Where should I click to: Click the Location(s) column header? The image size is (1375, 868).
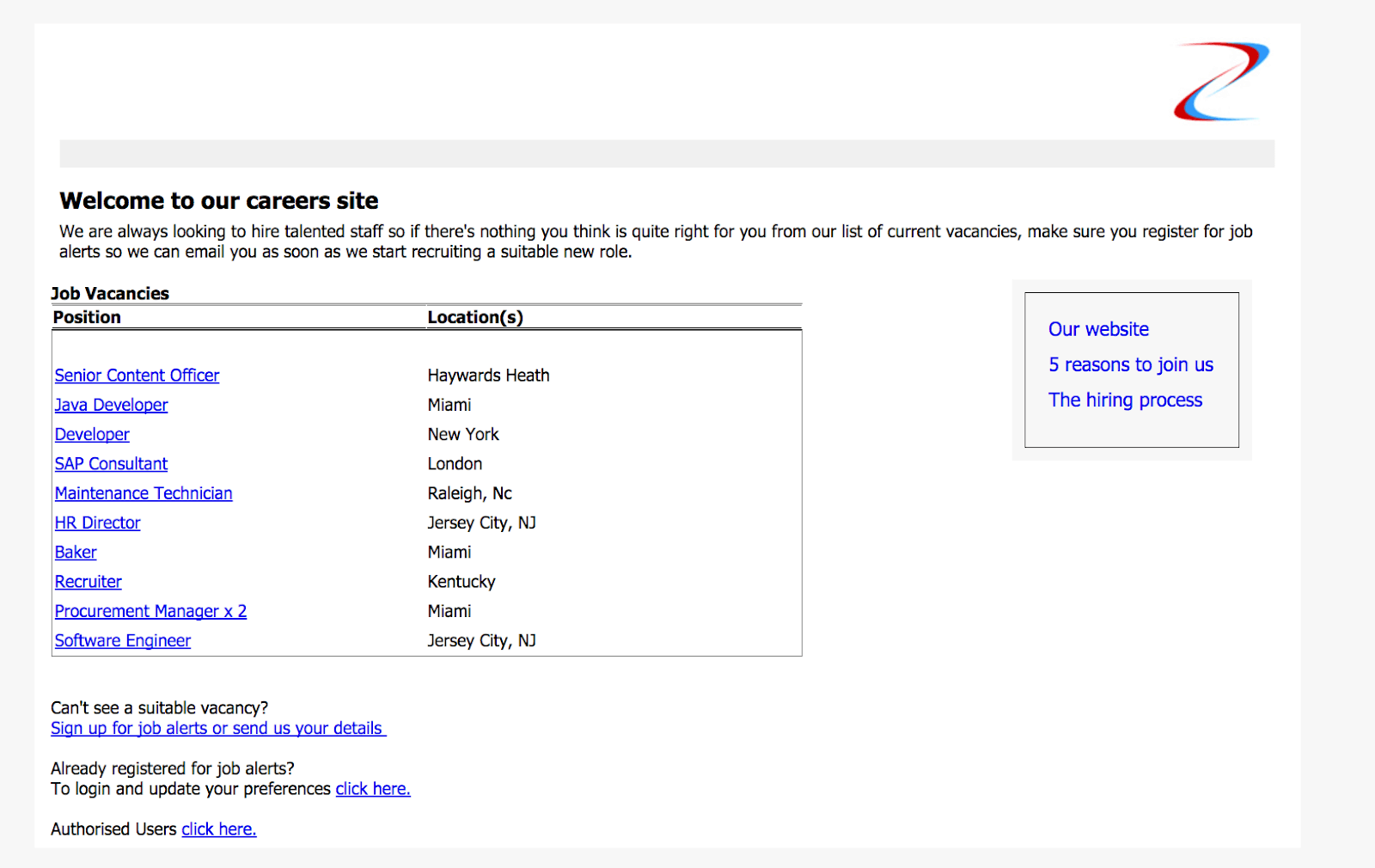tap(475, 317)
